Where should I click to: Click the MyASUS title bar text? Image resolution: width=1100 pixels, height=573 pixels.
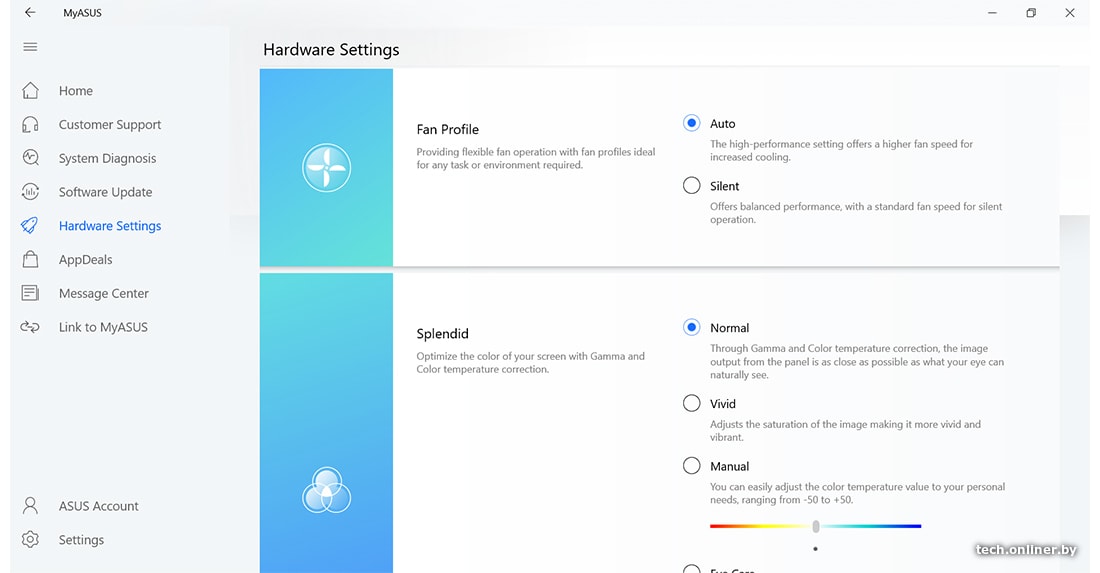point(82,13)
